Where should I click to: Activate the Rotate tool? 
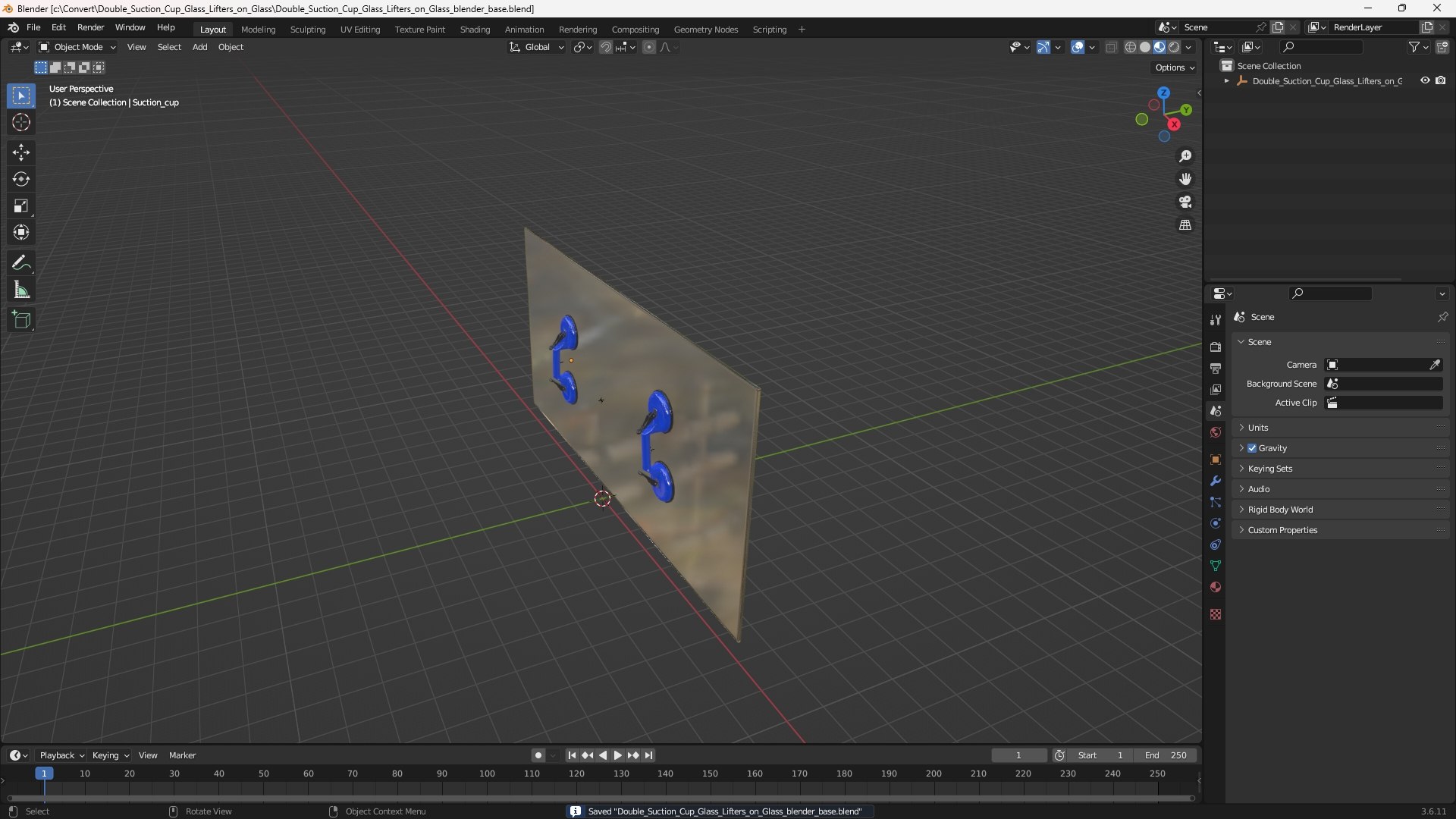pos(21,179)
